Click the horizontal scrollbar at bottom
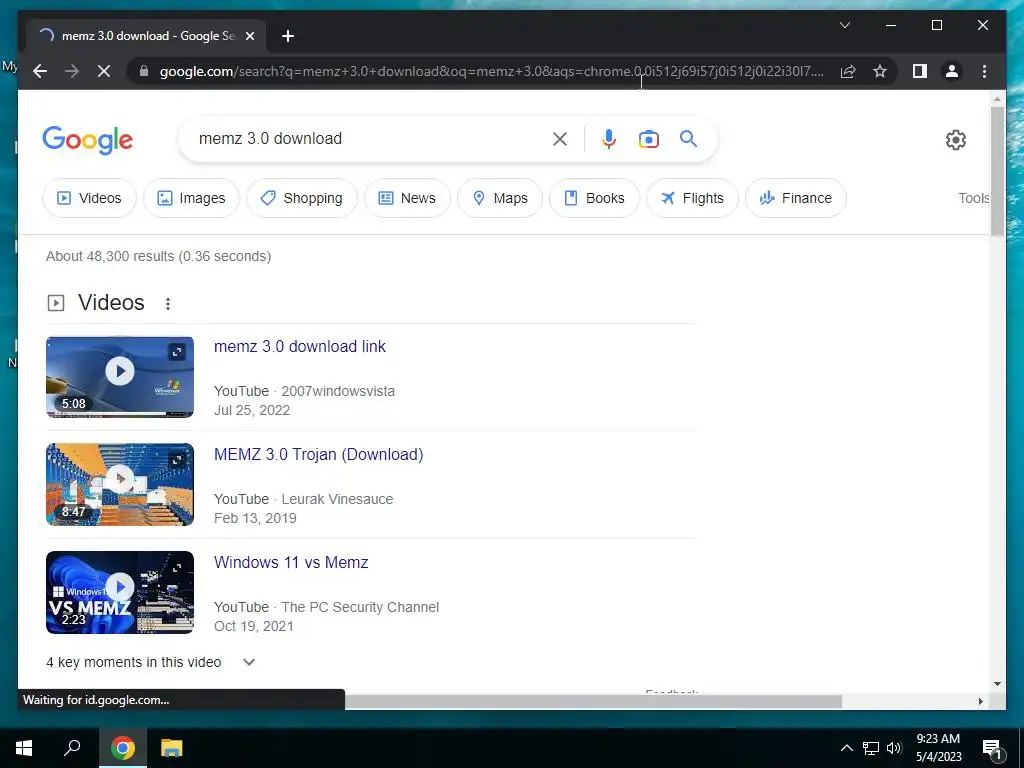The image size is (1024, 768). 593,701
